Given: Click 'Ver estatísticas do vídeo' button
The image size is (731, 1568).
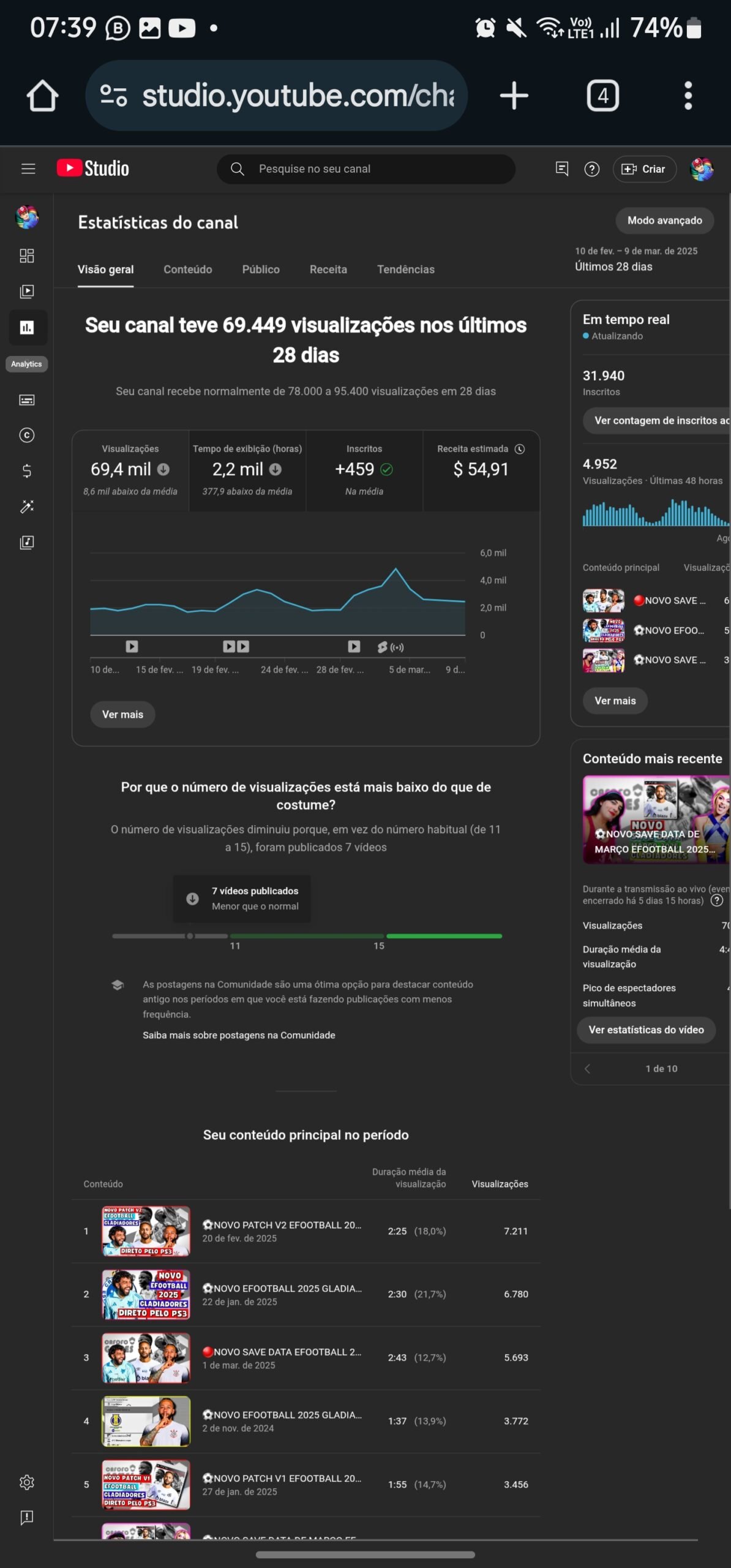Looking at the screenshot, I should click(646, 1030).
